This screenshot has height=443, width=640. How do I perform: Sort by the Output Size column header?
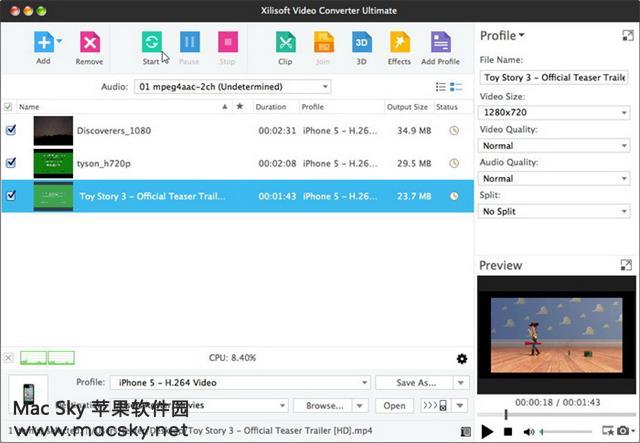(407, 107)
